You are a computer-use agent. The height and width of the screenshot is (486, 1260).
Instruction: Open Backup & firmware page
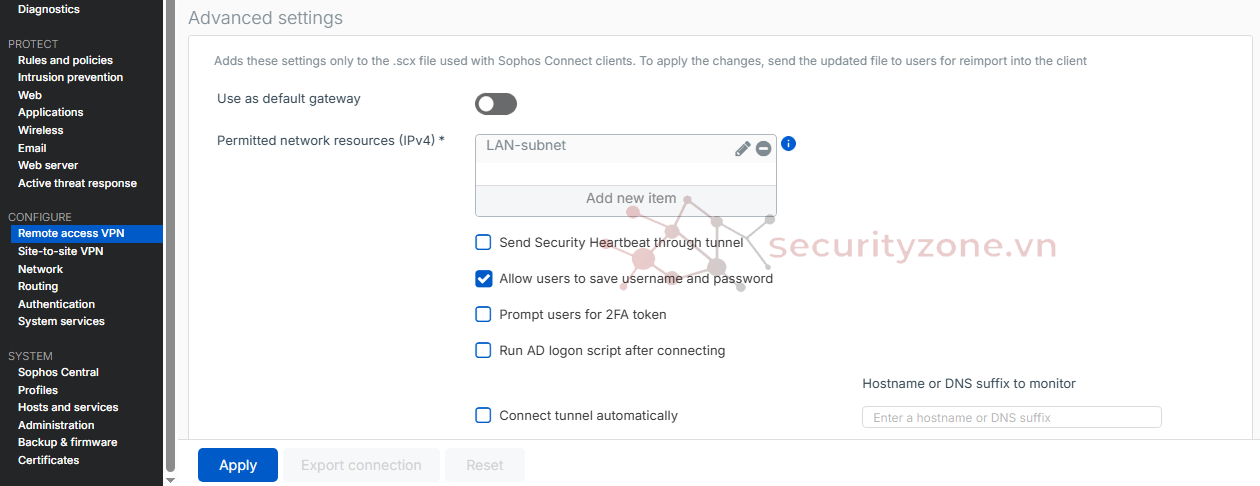point(67,443)
